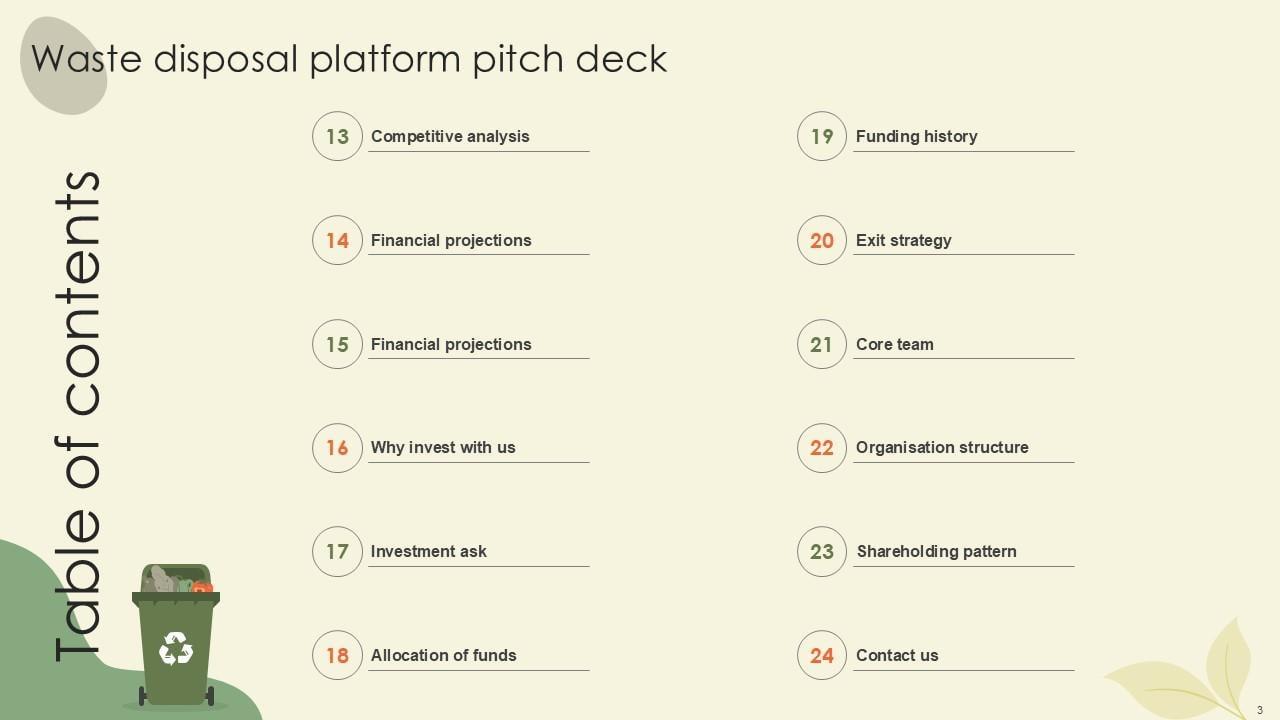This screenshot has width=1280, height=720.
Task: Open the Funding history entry
Action: (x=916, y=136)
